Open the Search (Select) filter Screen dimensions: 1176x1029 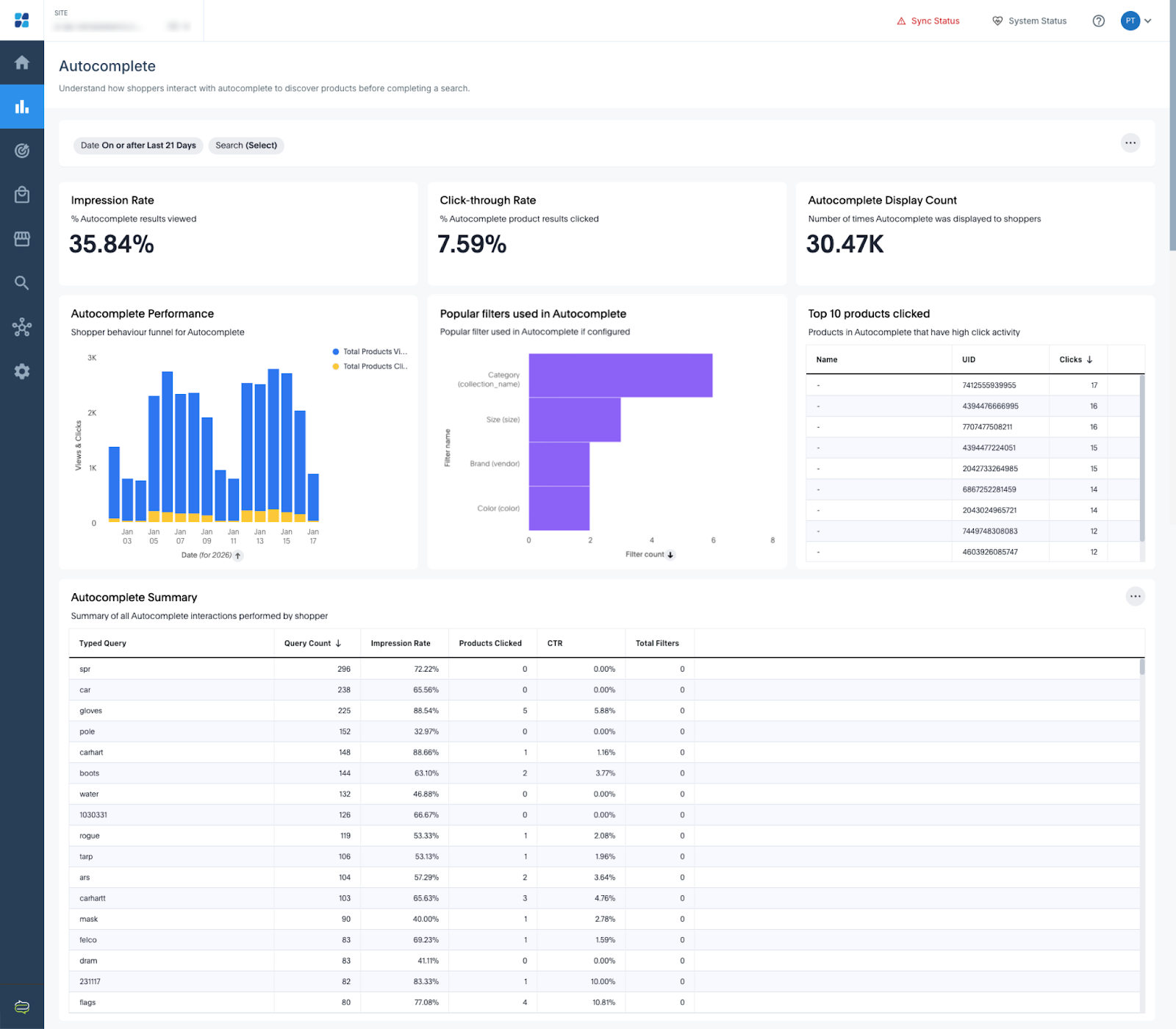click(246, 146)
